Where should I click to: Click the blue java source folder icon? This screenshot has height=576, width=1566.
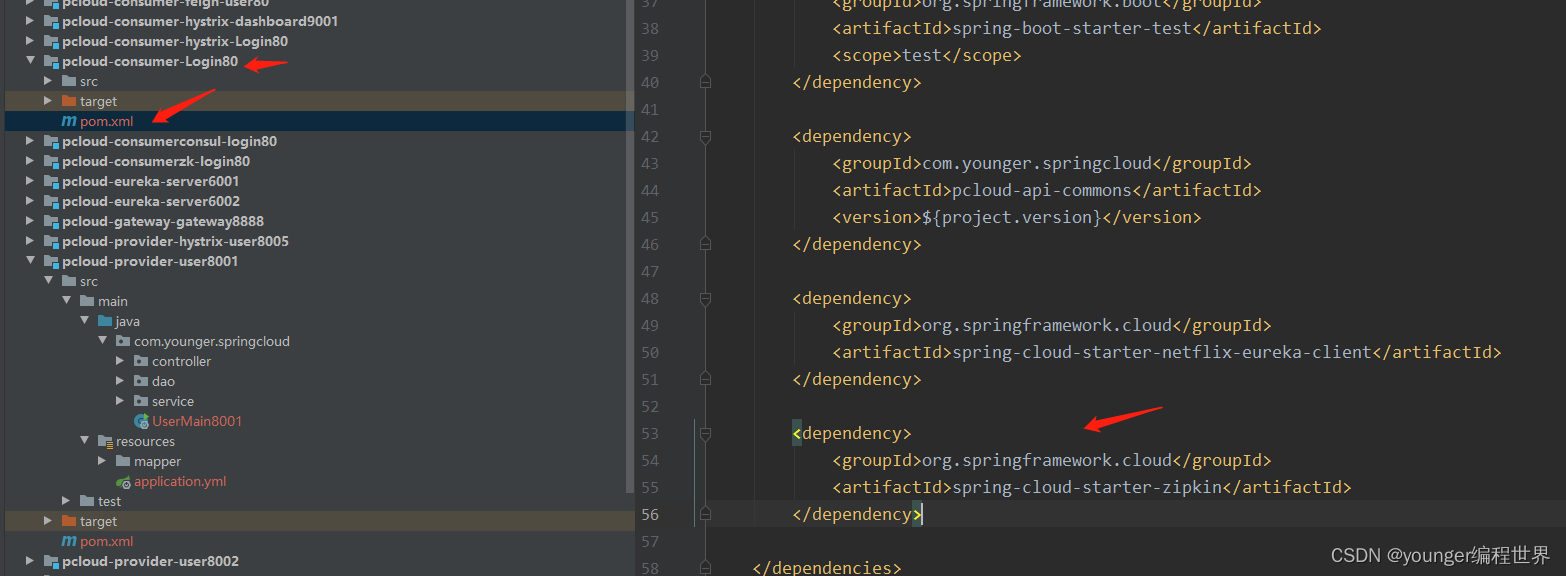point(105,321)
